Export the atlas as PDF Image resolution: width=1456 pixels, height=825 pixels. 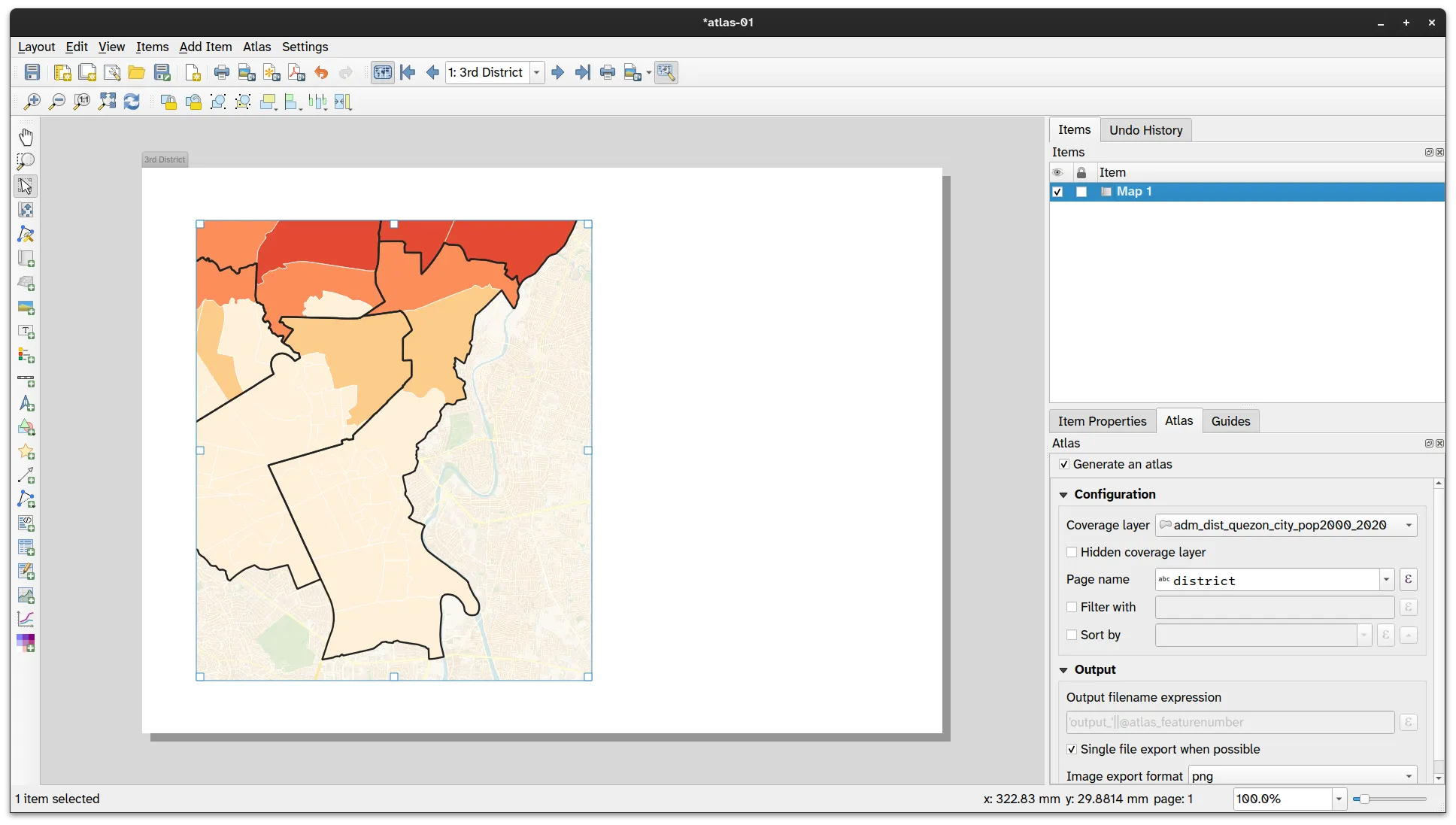click(x=296, y=72)
